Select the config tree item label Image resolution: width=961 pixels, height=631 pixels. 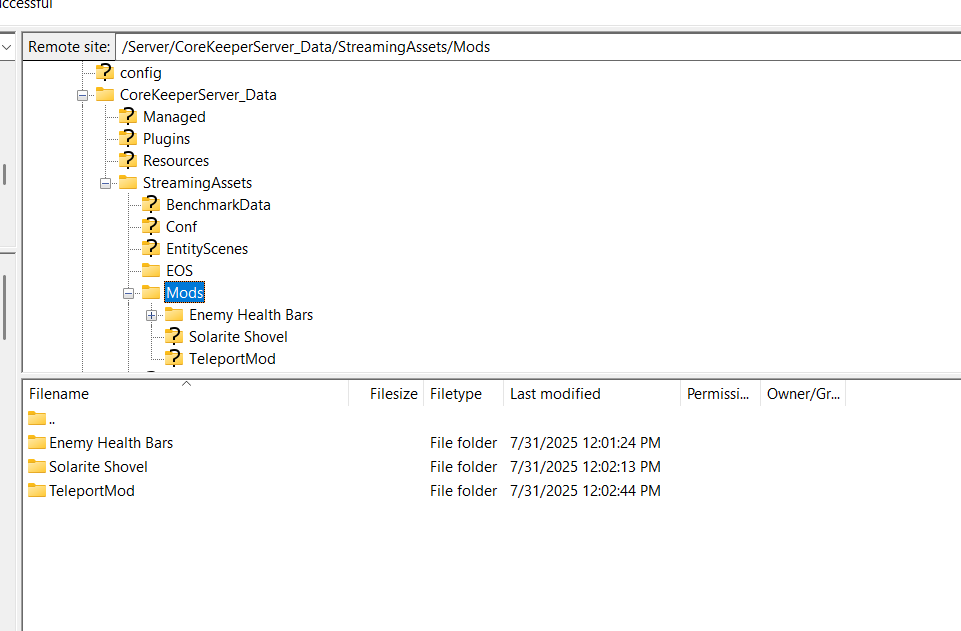coord(141,73)
